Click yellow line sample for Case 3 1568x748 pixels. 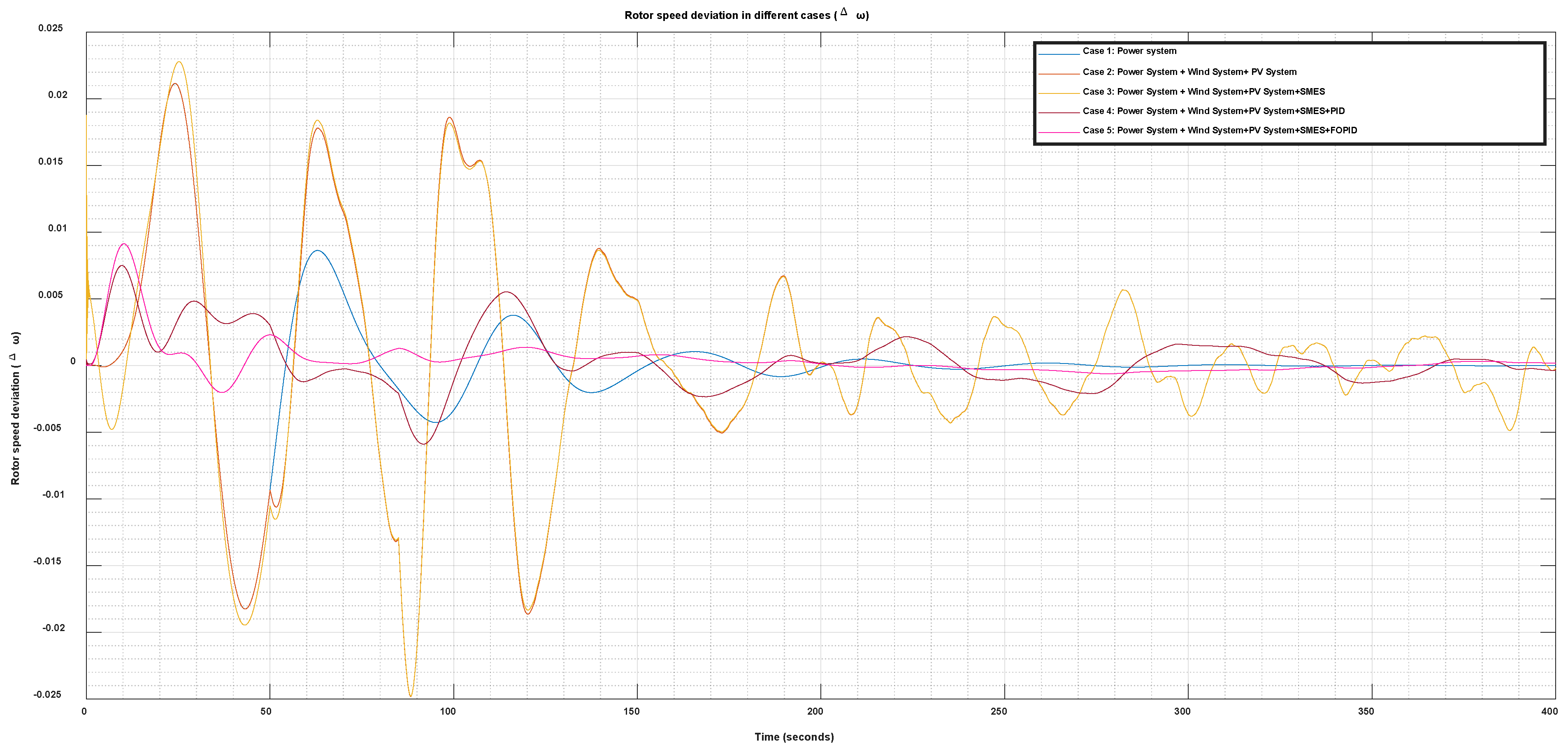(1059, 93)
